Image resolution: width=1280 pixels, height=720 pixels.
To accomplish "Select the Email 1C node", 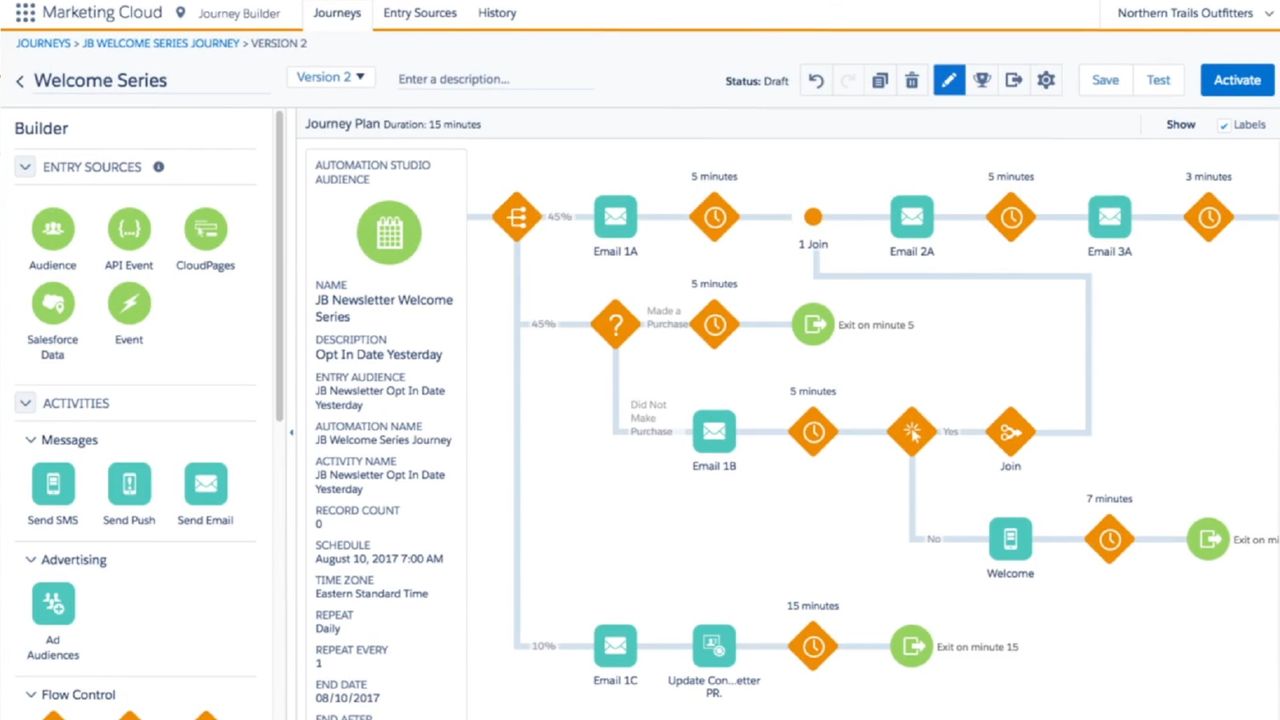I will 615,646.
